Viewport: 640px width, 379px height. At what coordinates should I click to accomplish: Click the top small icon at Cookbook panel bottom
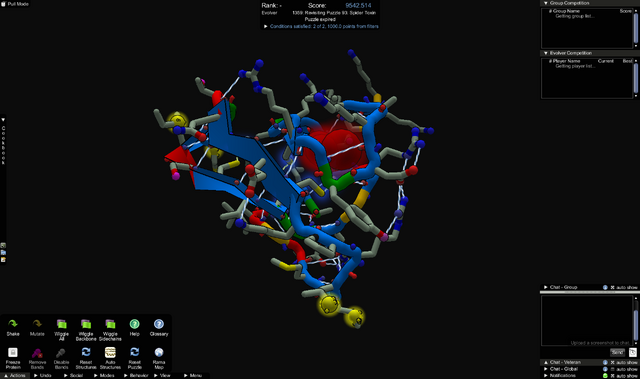[3, 245]
